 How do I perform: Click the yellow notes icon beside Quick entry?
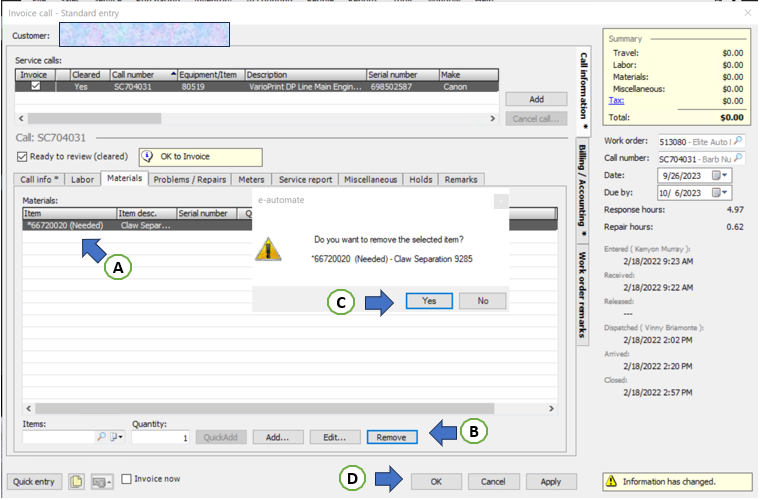tap(76, 482)
